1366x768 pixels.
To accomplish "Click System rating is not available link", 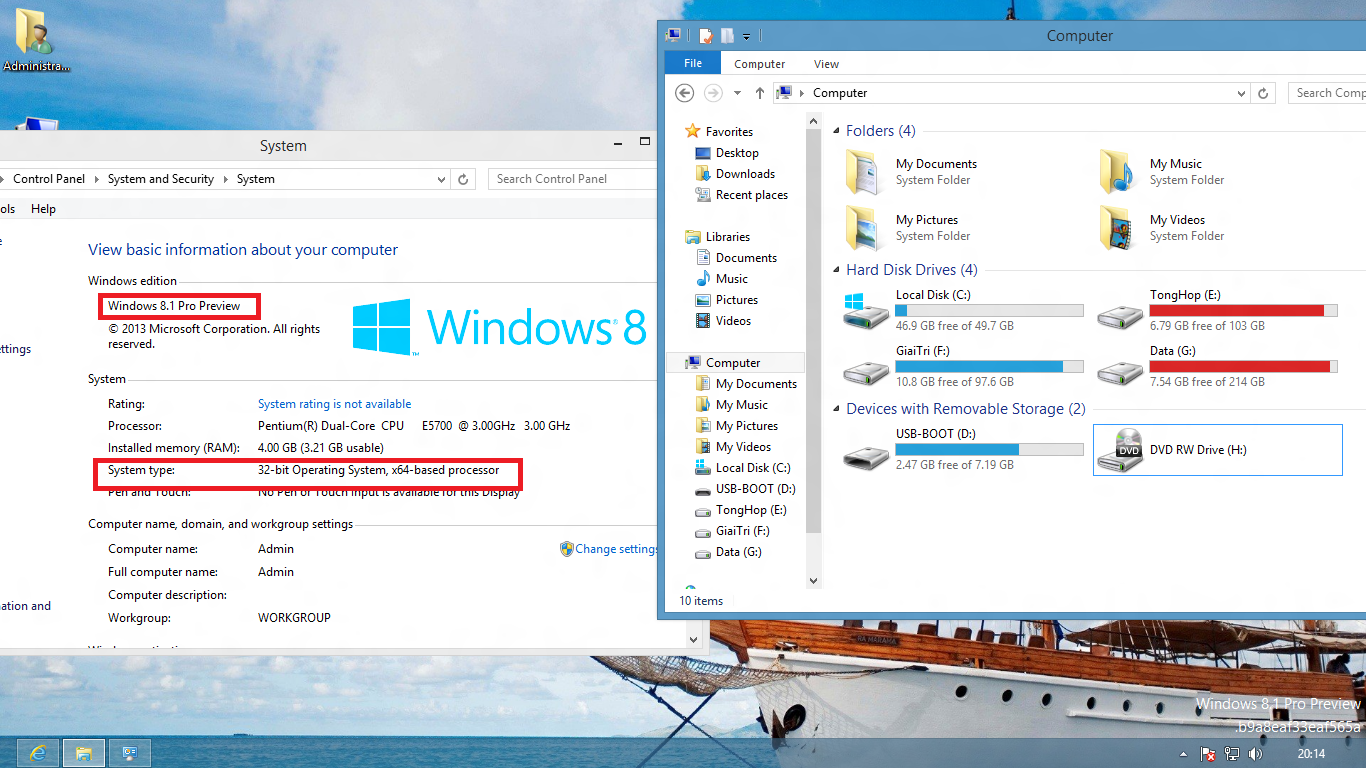I will [x=334, y=404].
